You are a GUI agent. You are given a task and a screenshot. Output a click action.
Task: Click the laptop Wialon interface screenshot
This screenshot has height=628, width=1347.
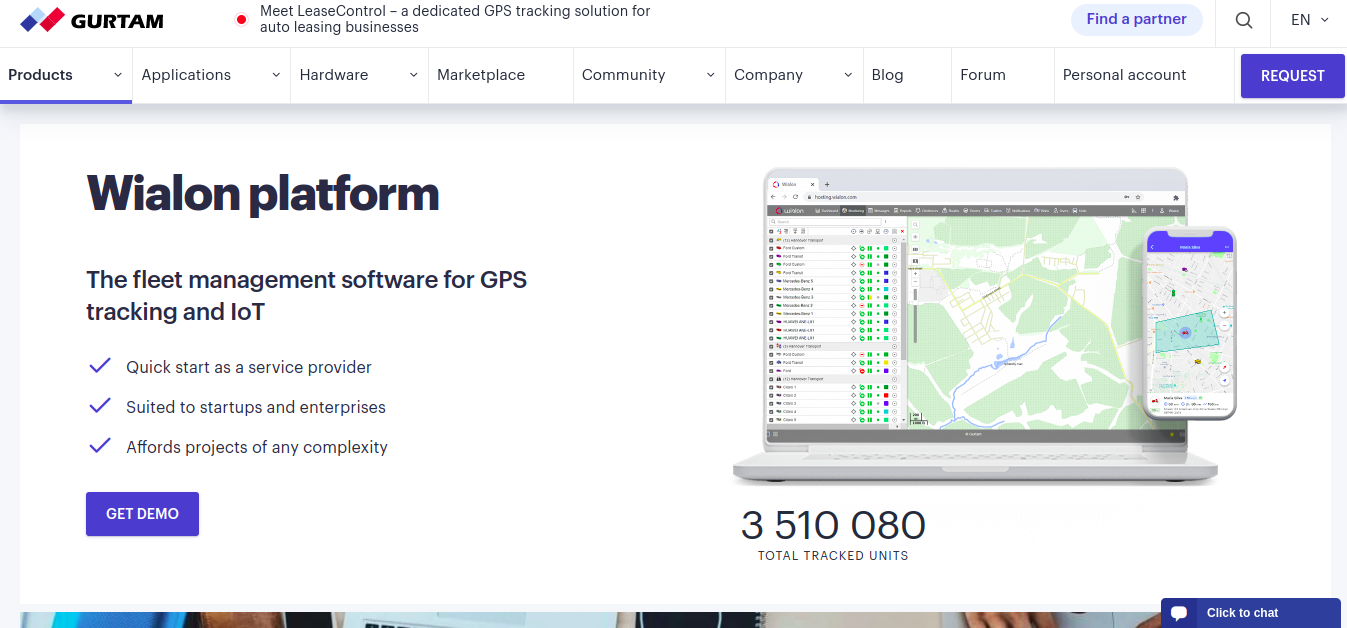[x=975, y=326]
